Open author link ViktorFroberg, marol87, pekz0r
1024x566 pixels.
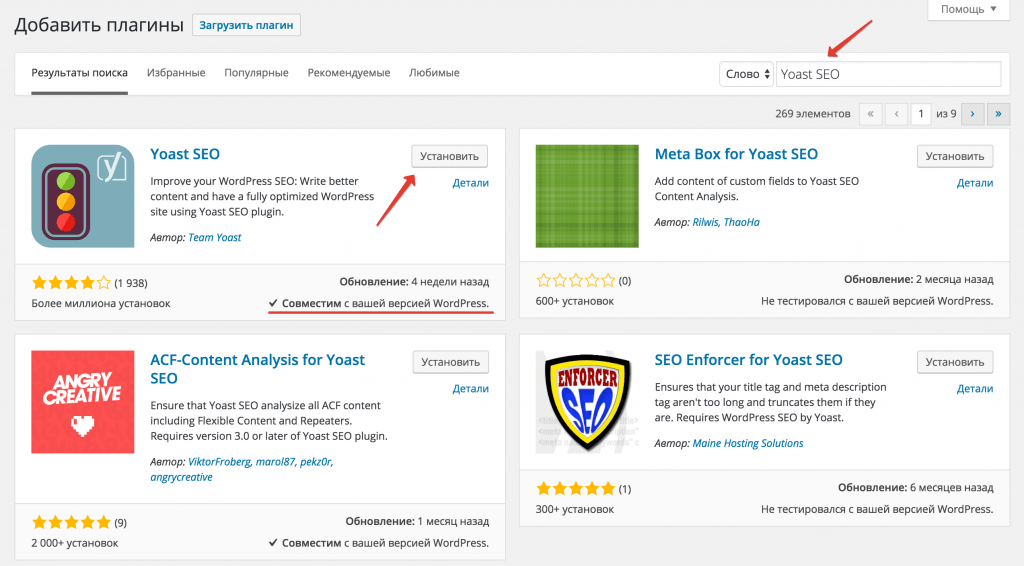pos(261,462)
